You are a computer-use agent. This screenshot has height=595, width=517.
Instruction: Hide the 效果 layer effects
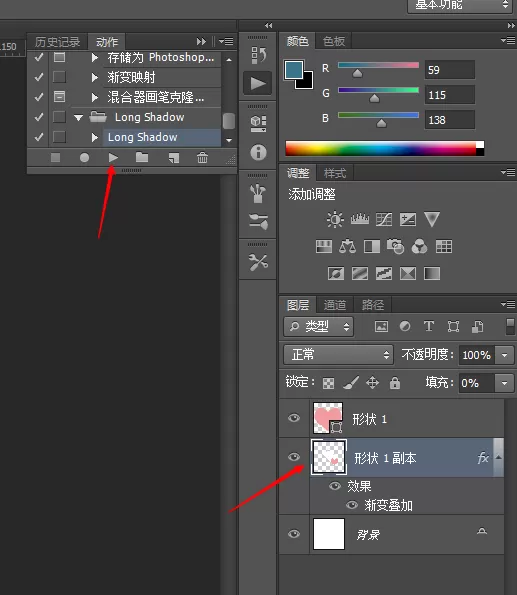click(x=335, y=486)
